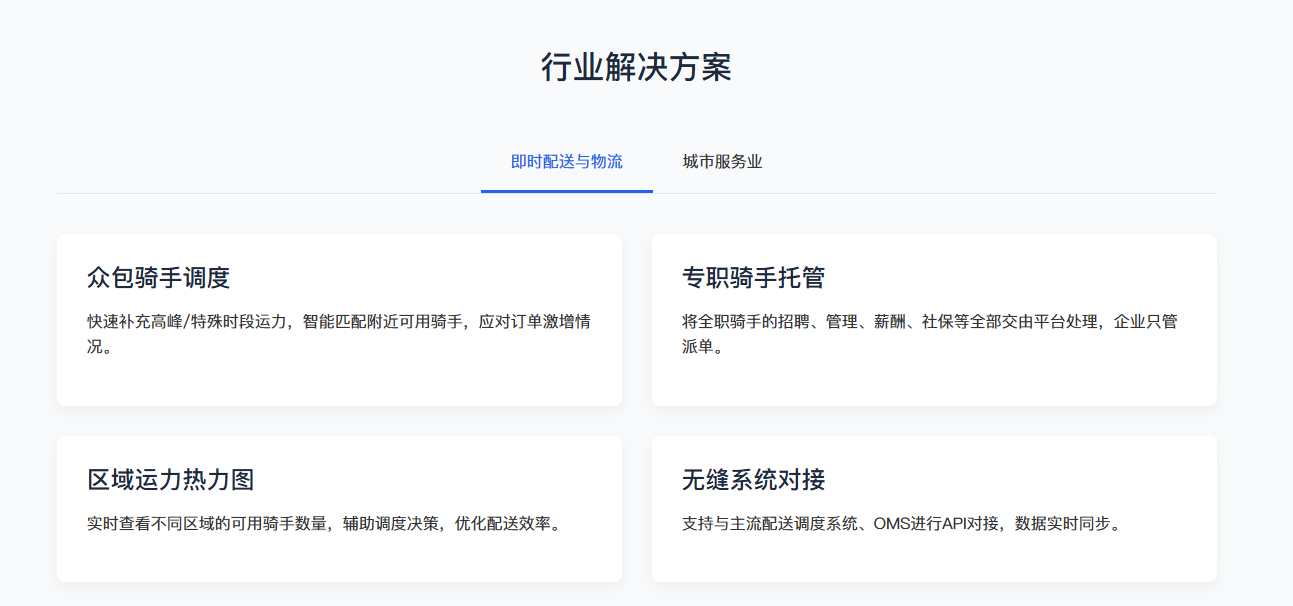Open the 专职骑手托管 card title

(x=753, y=278)
